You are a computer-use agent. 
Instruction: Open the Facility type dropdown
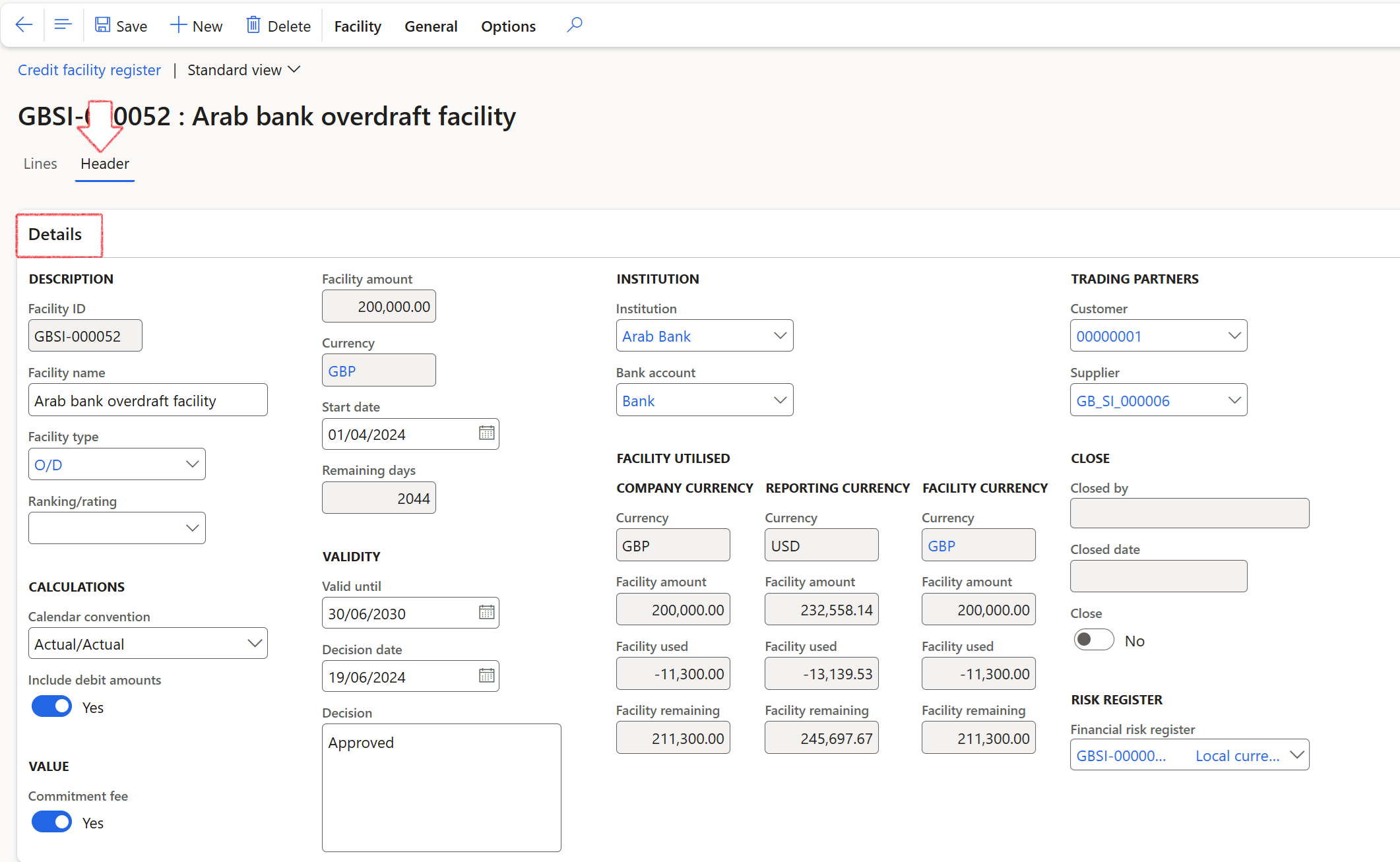click(x=192, y=464)
